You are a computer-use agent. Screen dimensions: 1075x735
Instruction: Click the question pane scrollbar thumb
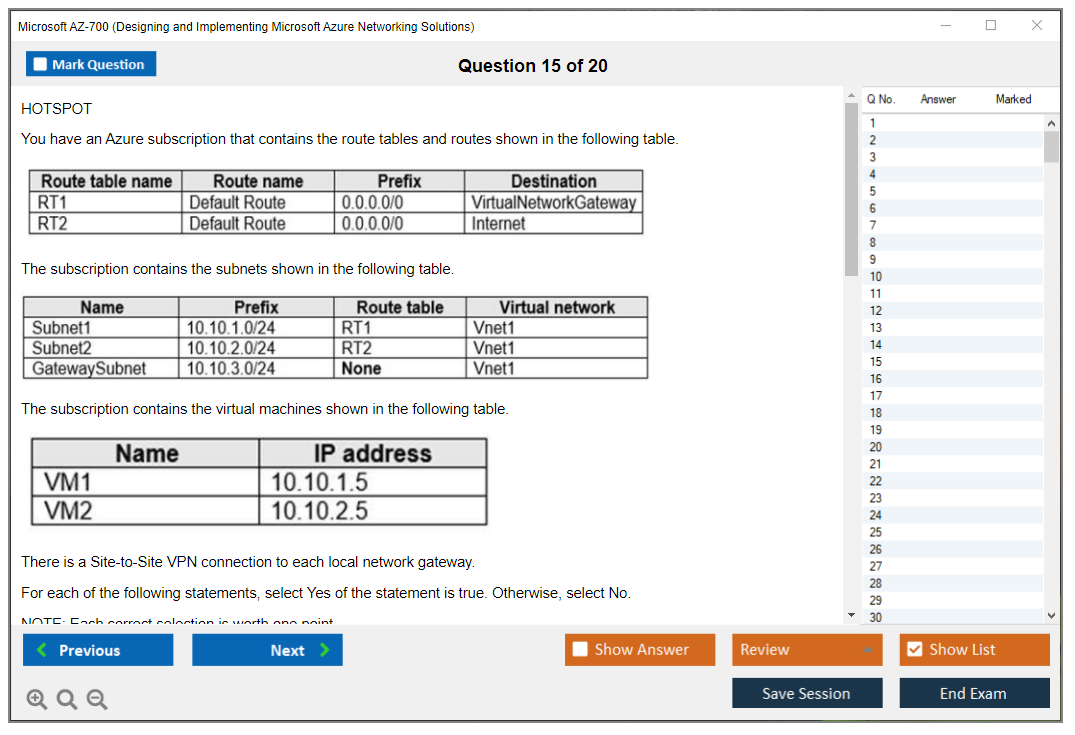(851, 188)
